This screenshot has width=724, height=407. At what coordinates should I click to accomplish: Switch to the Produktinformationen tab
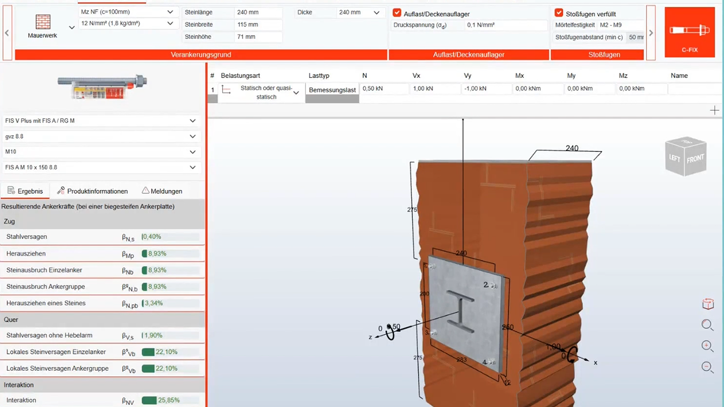coord(92,191)
